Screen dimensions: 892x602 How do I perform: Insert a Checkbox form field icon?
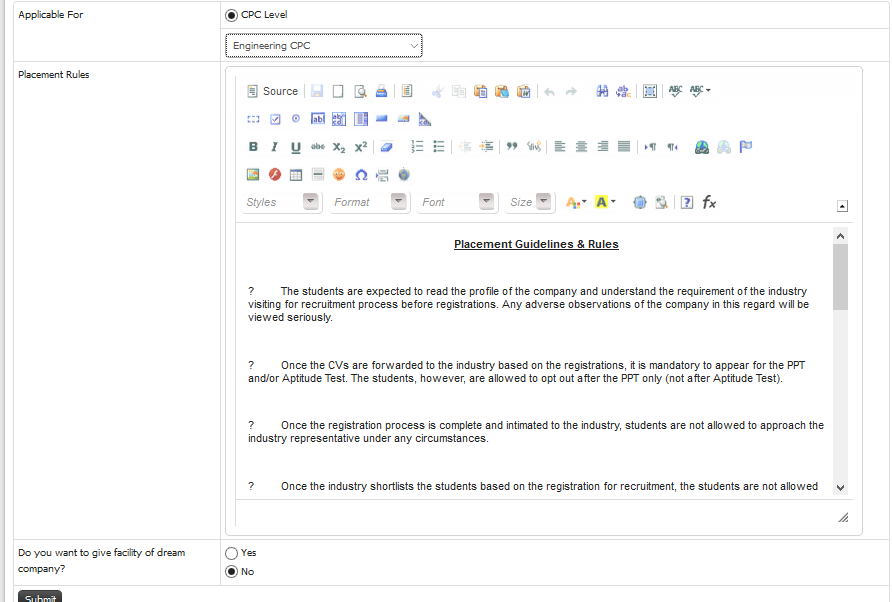(275, 119)
